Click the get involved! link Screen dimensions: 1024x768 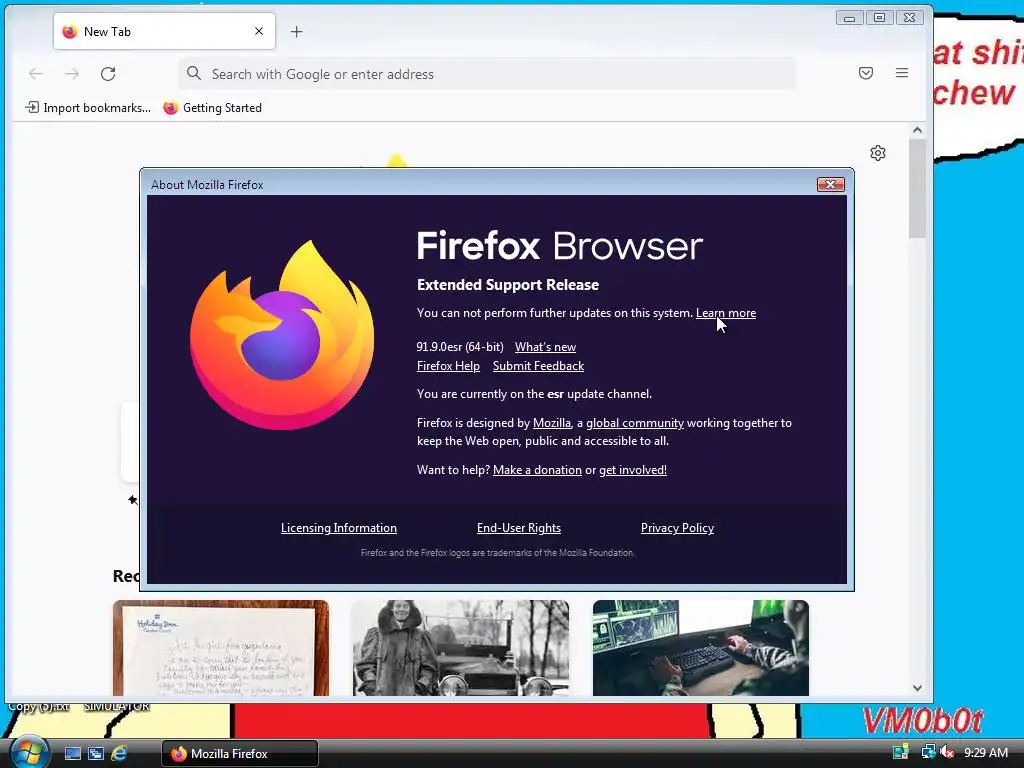click(x=633, y=470)
